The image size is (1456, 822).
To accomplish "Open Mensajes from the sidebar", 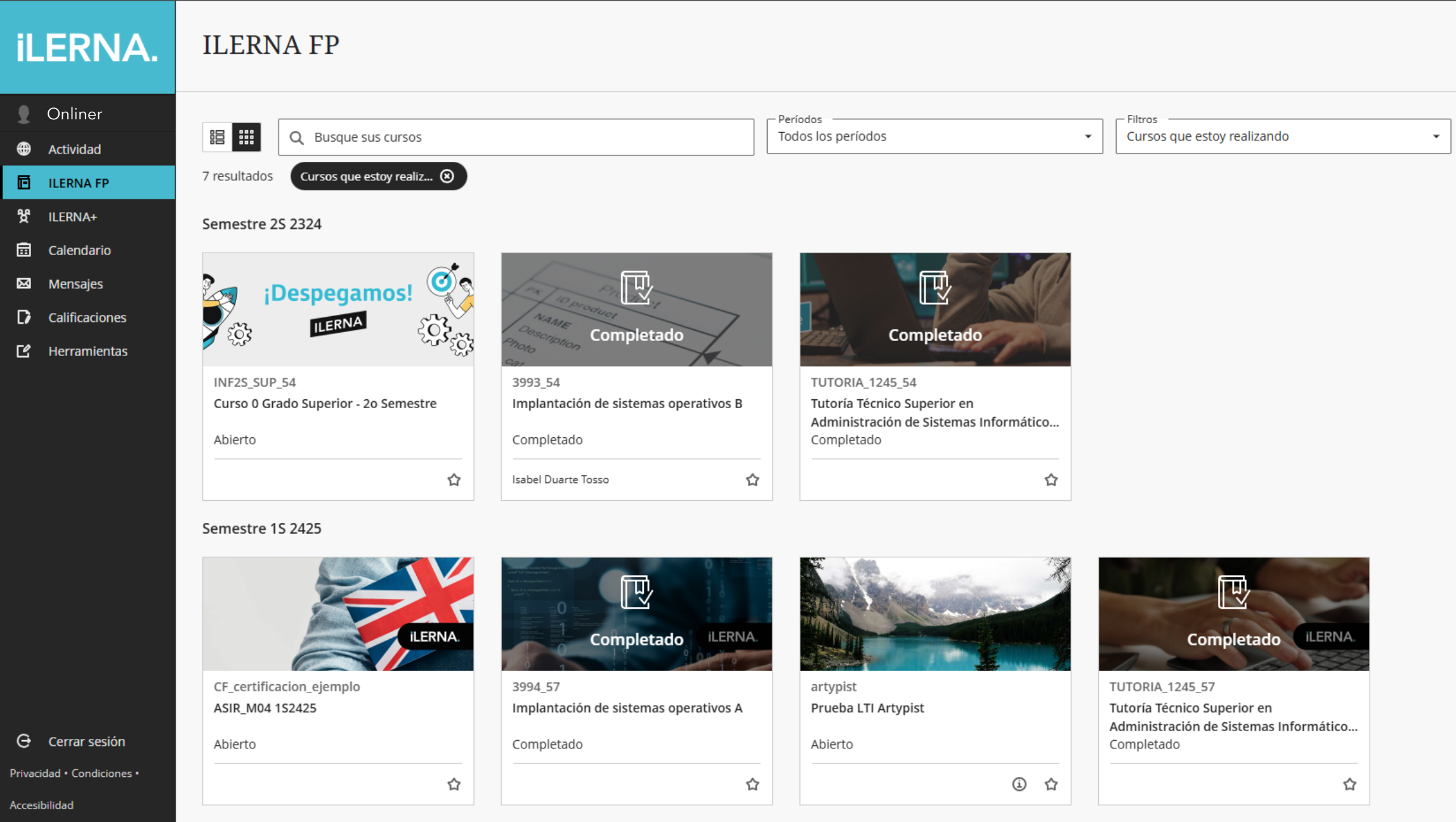I will (x=75, y=284).
